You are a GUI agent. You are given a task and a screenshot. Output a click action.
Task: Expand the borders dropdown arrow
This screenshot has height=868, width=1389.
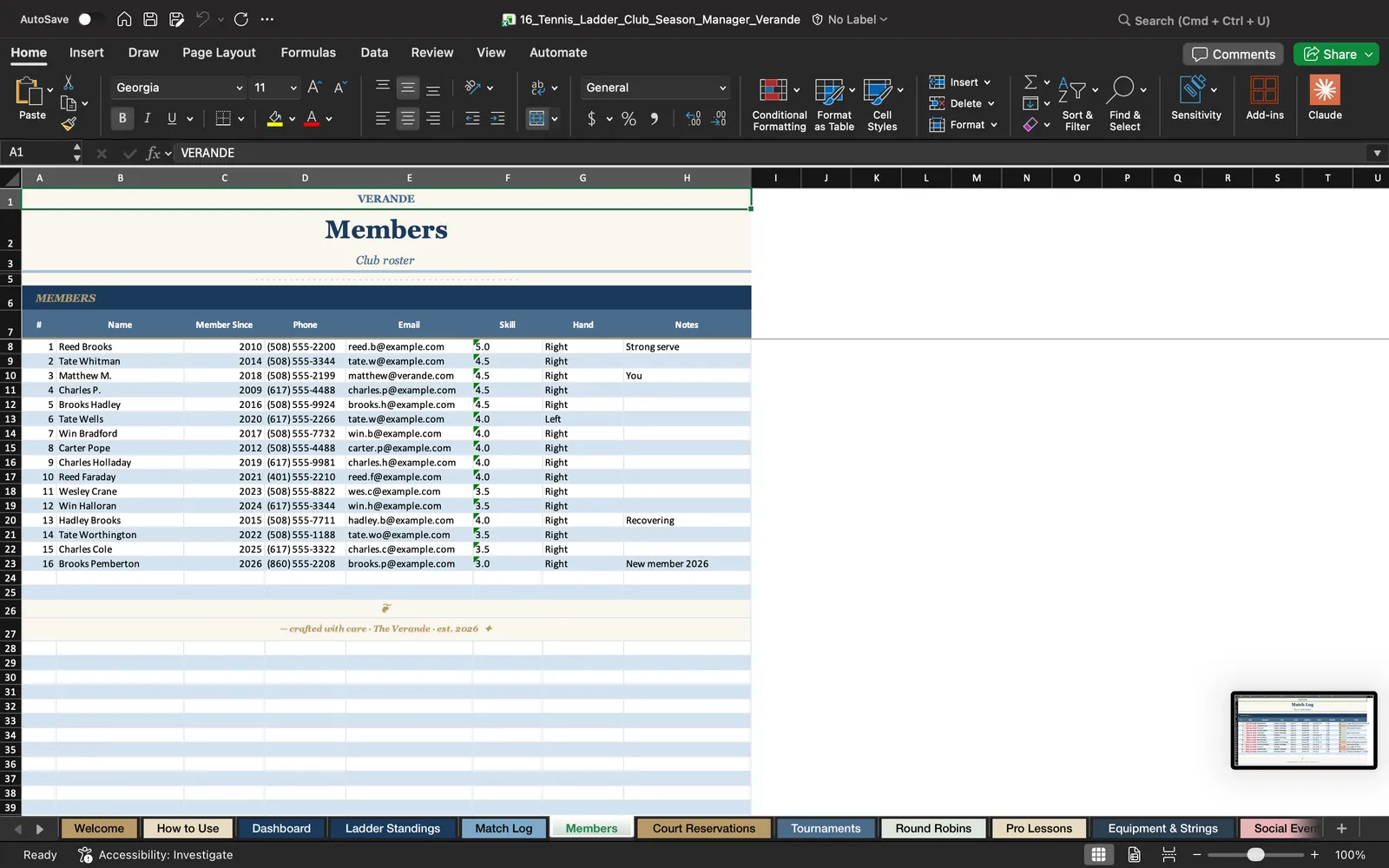point(240,119)
